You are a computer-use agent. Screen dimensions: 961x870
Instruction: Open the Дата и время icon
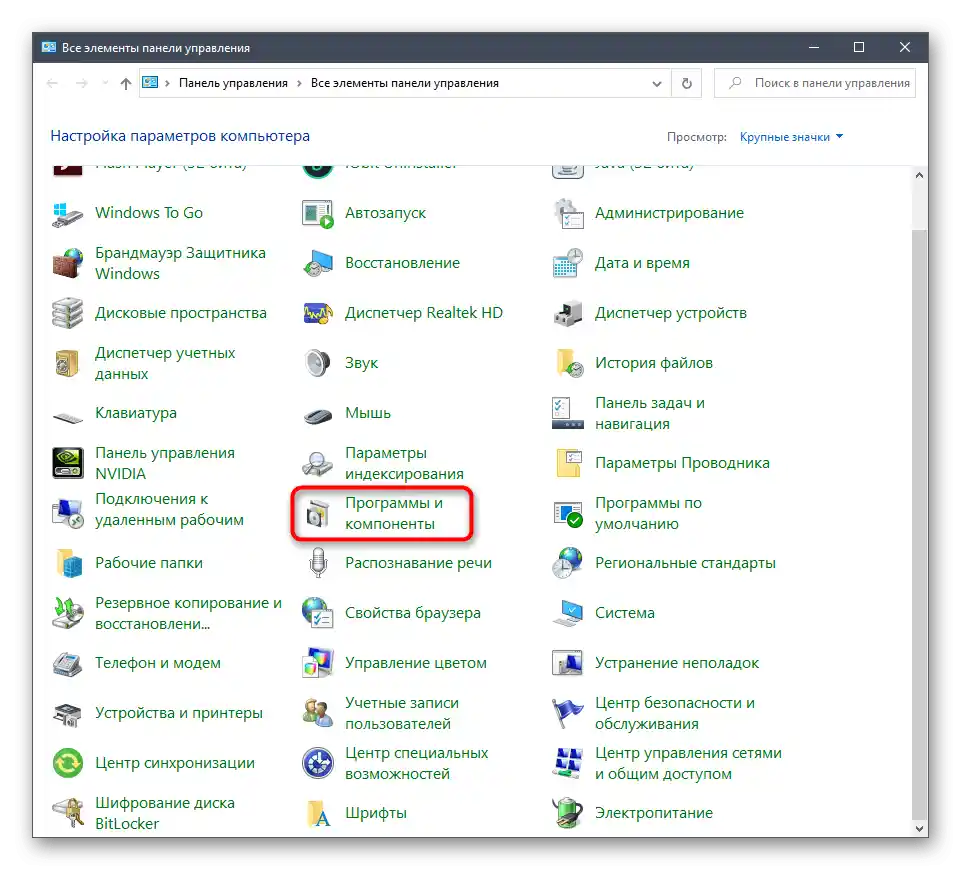point(568,263)
